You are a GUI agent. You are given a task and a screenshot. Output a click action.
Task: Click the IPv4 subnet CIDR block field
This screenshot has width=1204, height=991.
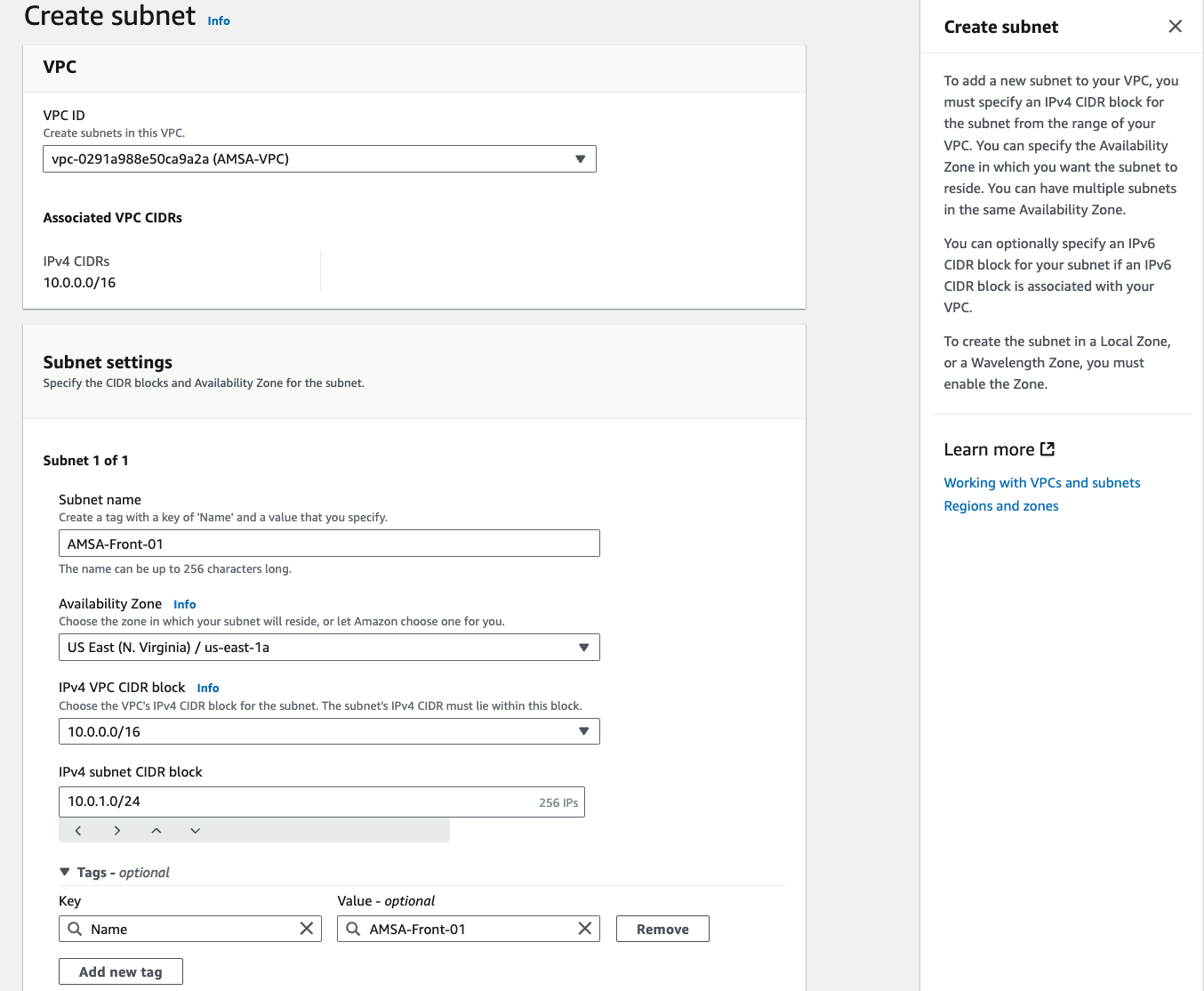click(x=322, y=802)
